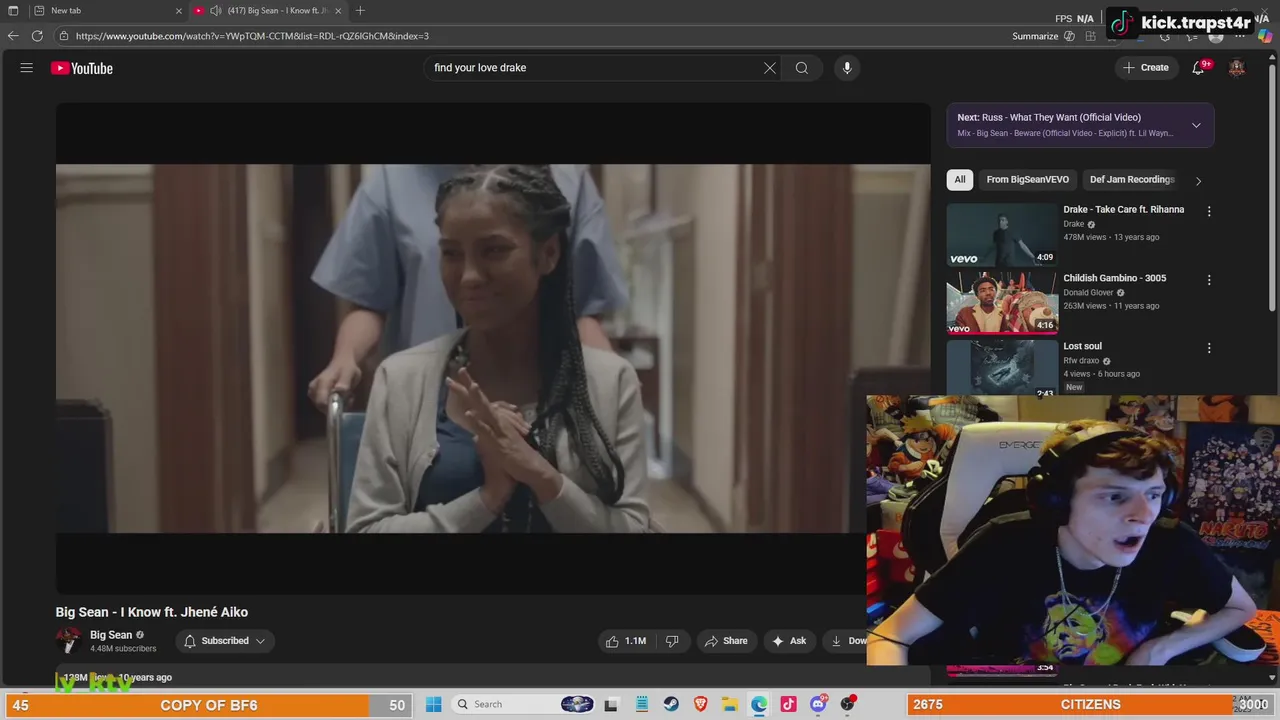The image size is (1280, 720).
Task: Open the browser tab actions menu
Action: [13, 11]
